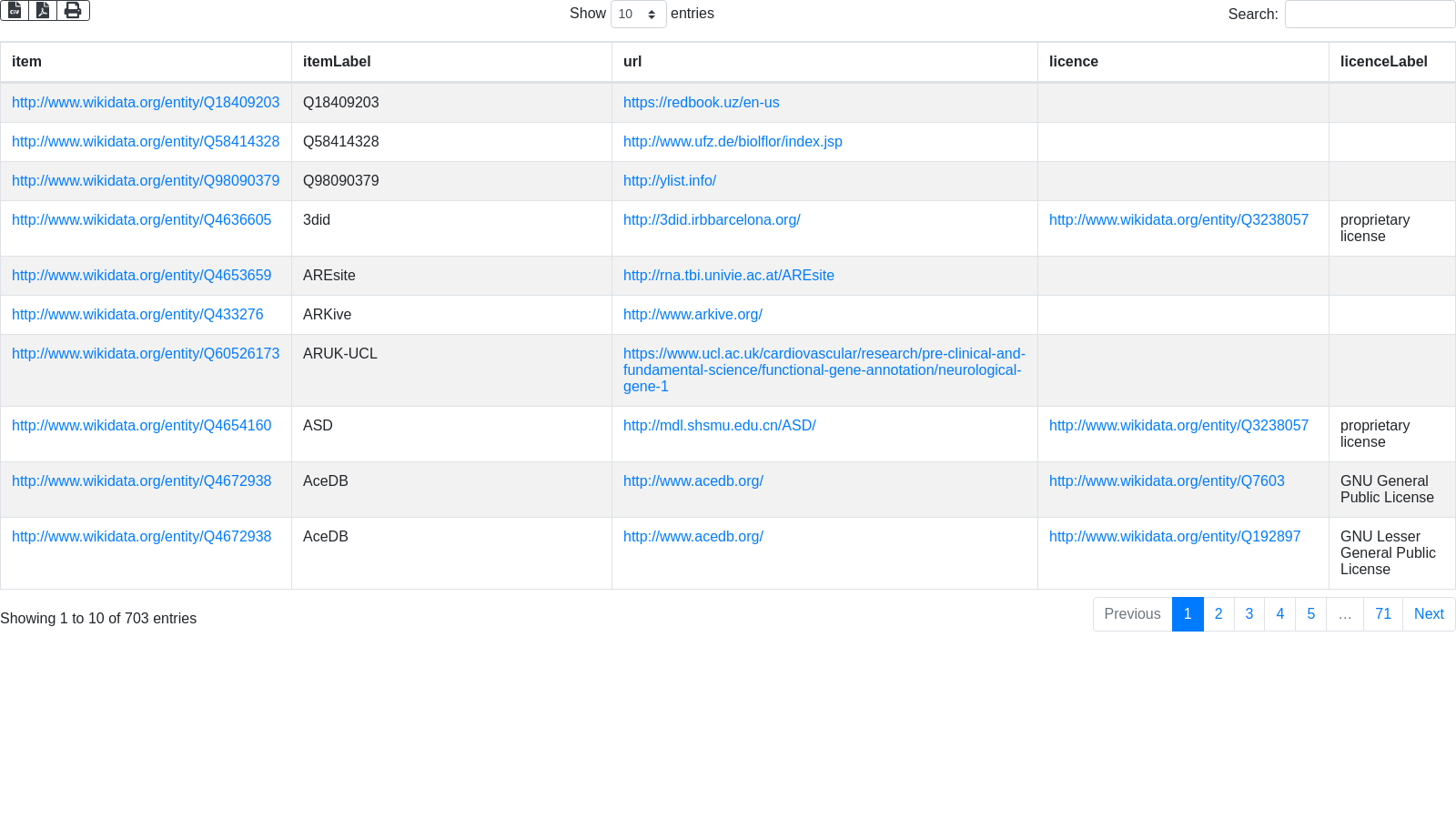The width and height of the screenshot is (1456, 819).
Task: Open rna.tbi.univie.ac.at AREsite link
Action: (729, 276)
